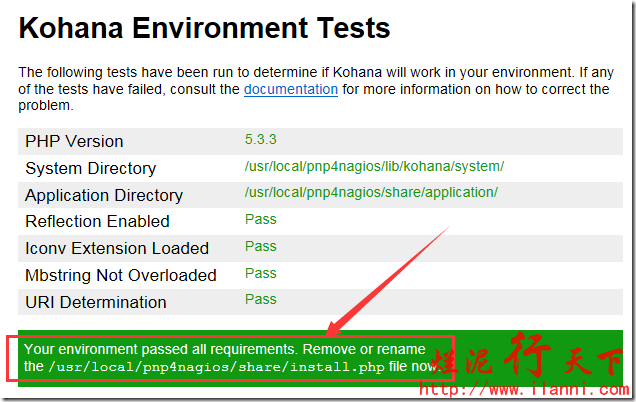This screenshot has width=636, height=402.
Task: Click the Iconv Extension Loaded label
Action: tap(116, 248)
